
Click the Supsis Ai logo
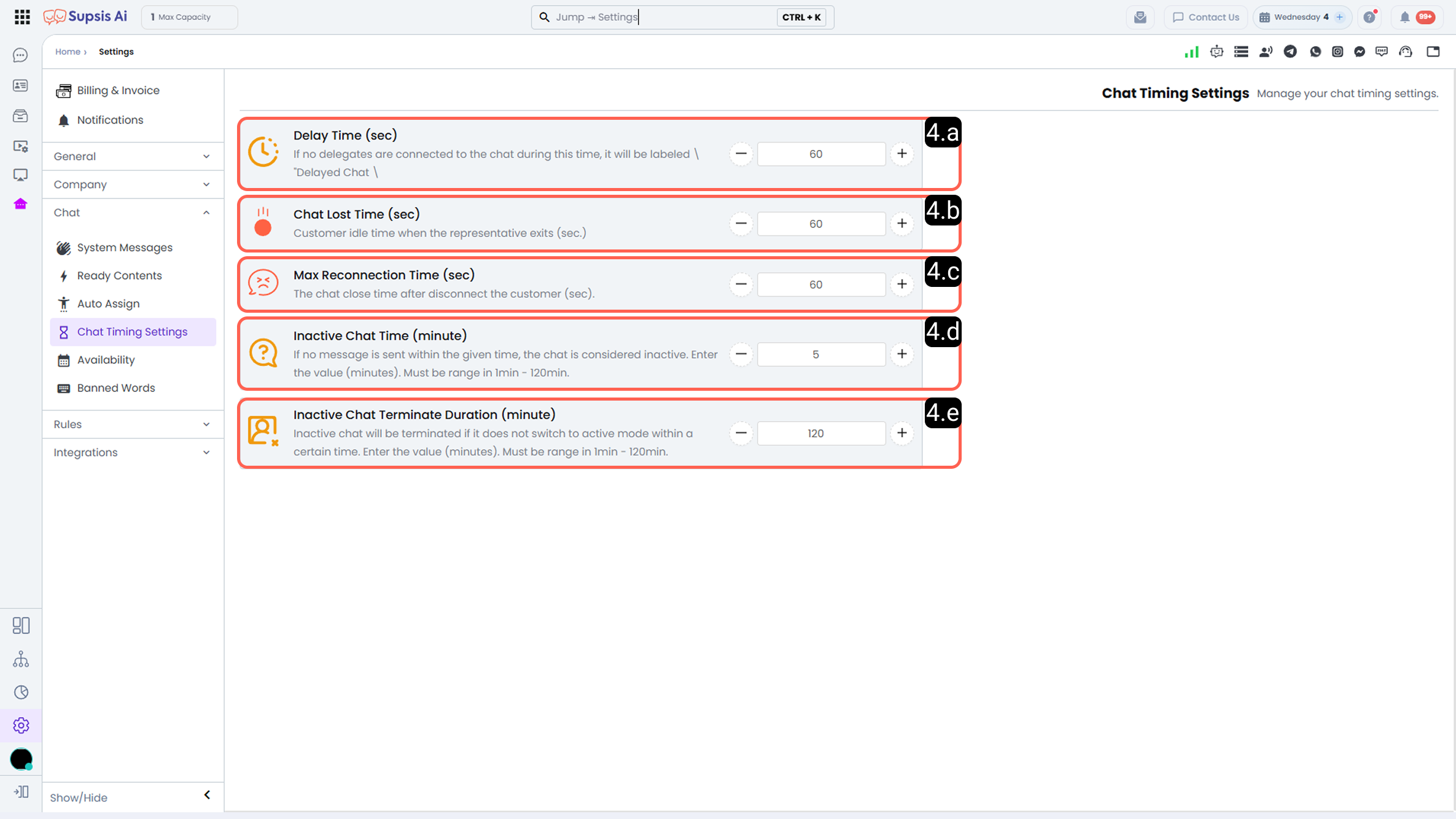click(85, 17)
